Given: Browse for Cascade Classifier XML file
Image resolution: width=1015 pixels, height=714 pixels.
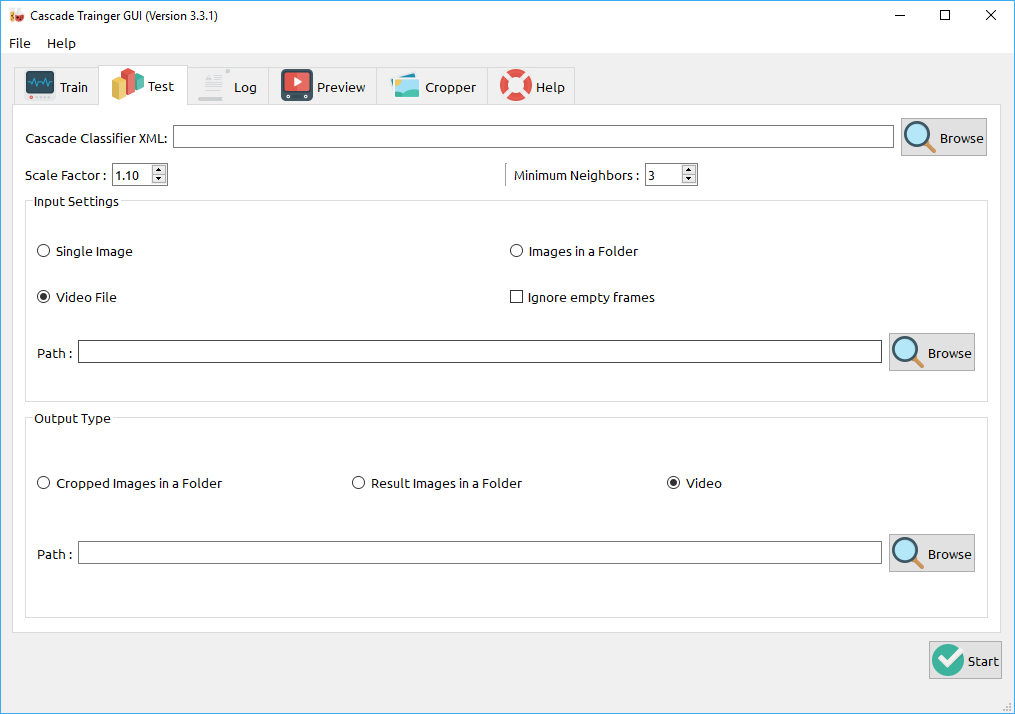Looking at the screenshot, I should tap(943, 137).
